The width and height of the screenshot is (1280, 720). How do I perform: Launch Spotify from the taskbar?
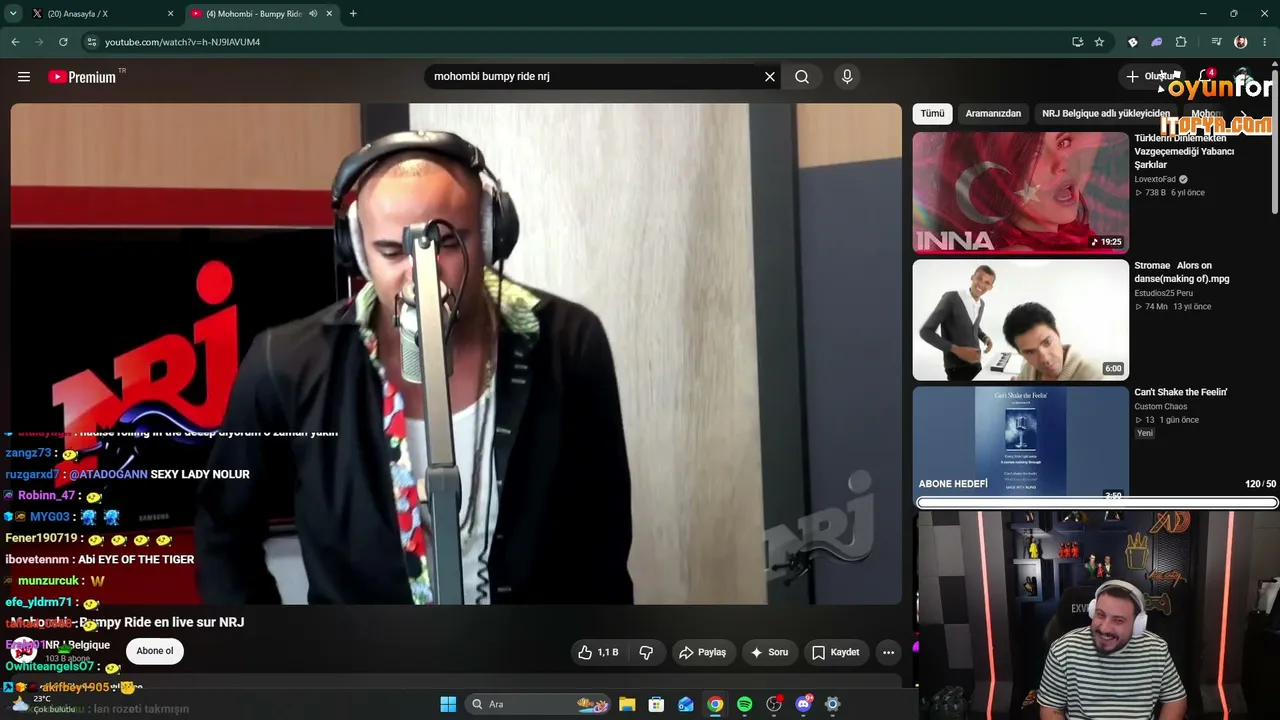coord(744,704)
